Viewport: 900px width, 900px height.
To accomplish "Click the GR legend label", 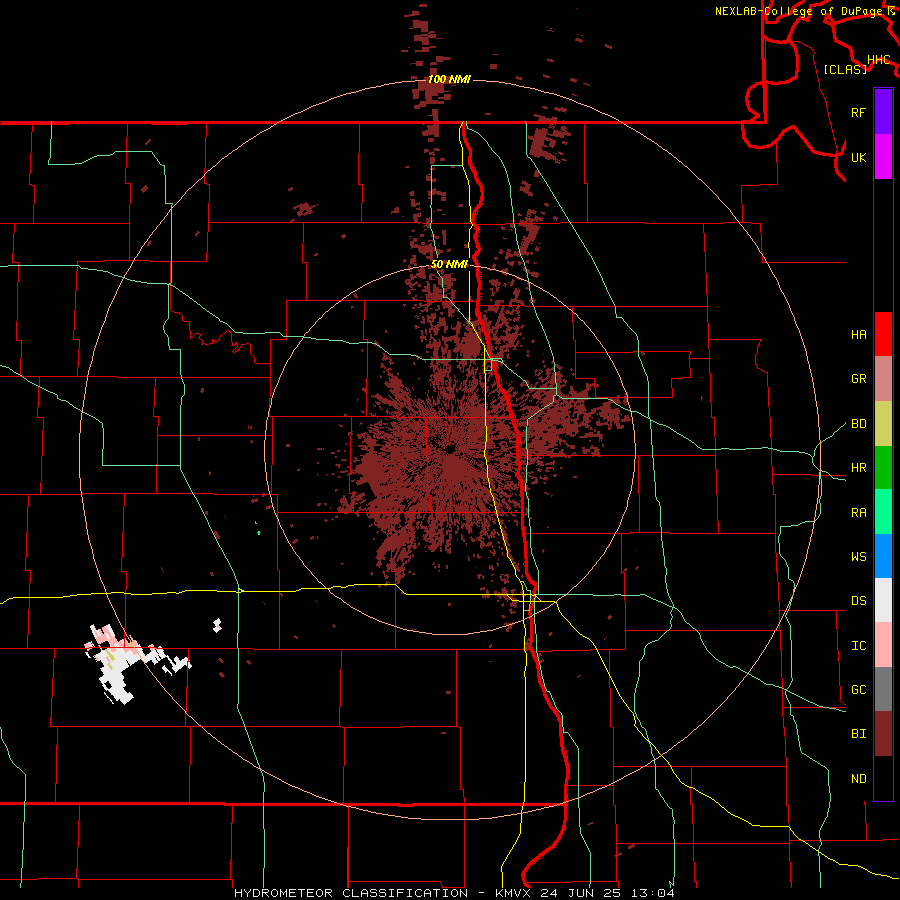I will (x=858, y=379).
